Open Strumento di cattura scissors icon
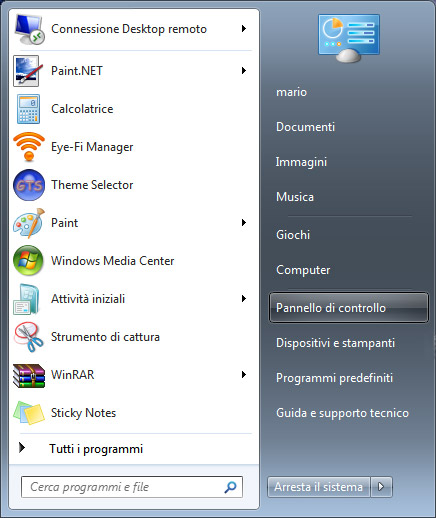 point(28,337)
